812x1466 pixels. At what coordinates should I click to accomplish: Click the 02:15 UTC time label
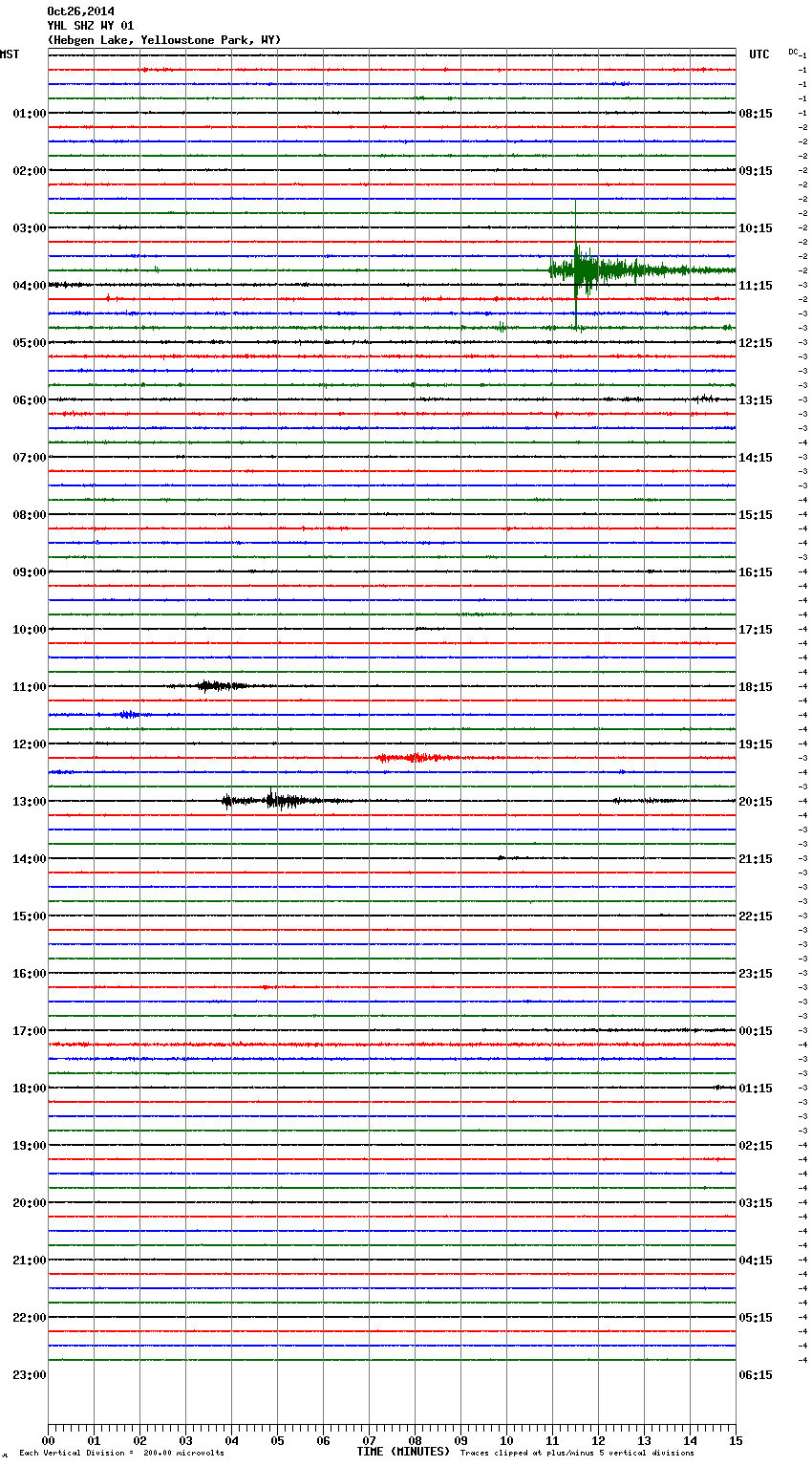pyautogui.click(x=756, y=1146)
